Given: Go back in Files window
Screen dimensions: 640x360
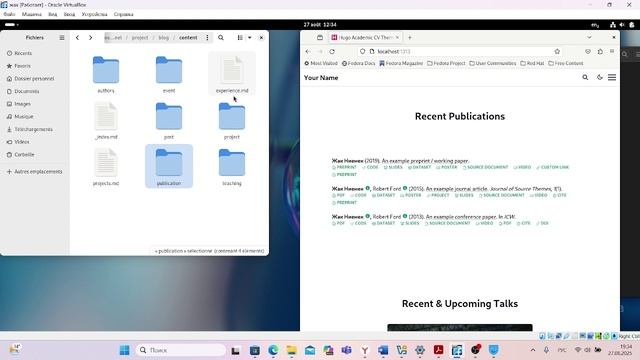Looking at the screenshot, I should click(x=77, y=38).
